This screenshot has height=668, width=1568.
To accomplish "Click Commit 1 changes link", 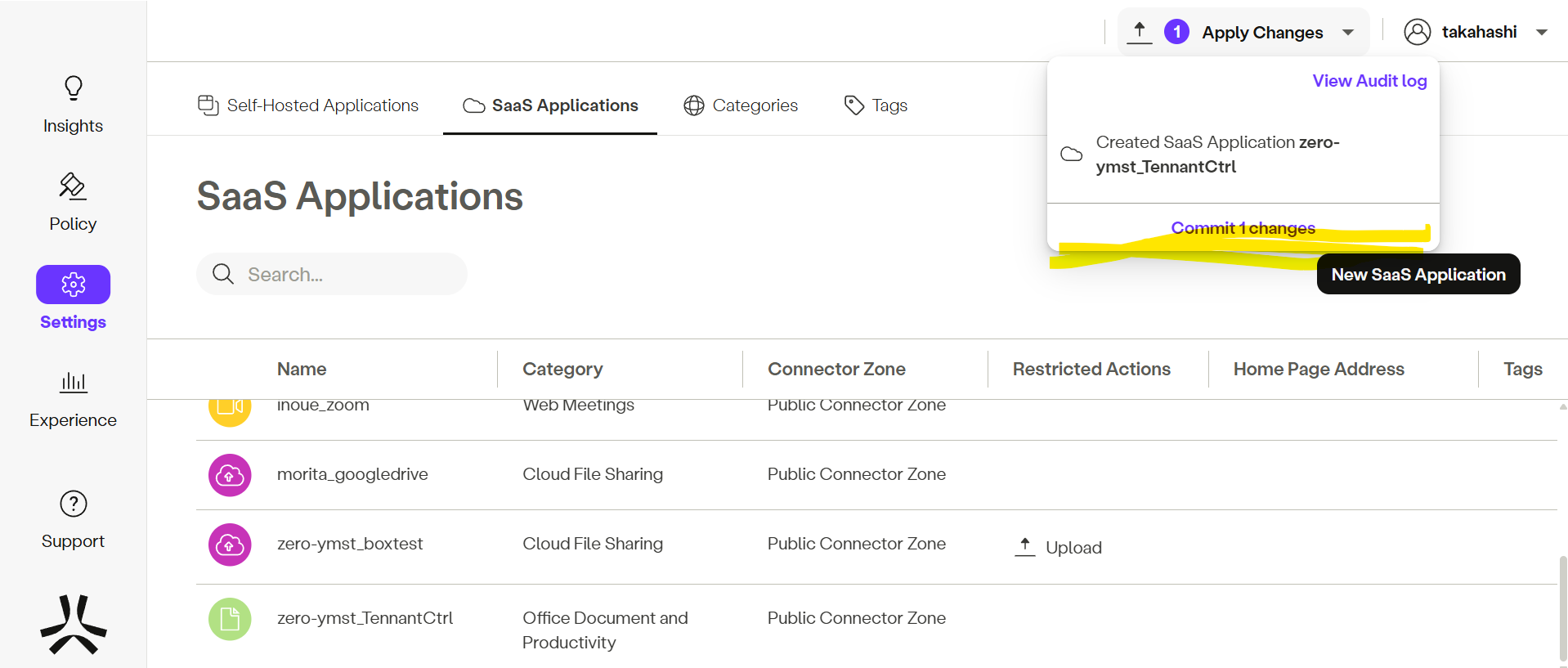I will click(1243, 228).
